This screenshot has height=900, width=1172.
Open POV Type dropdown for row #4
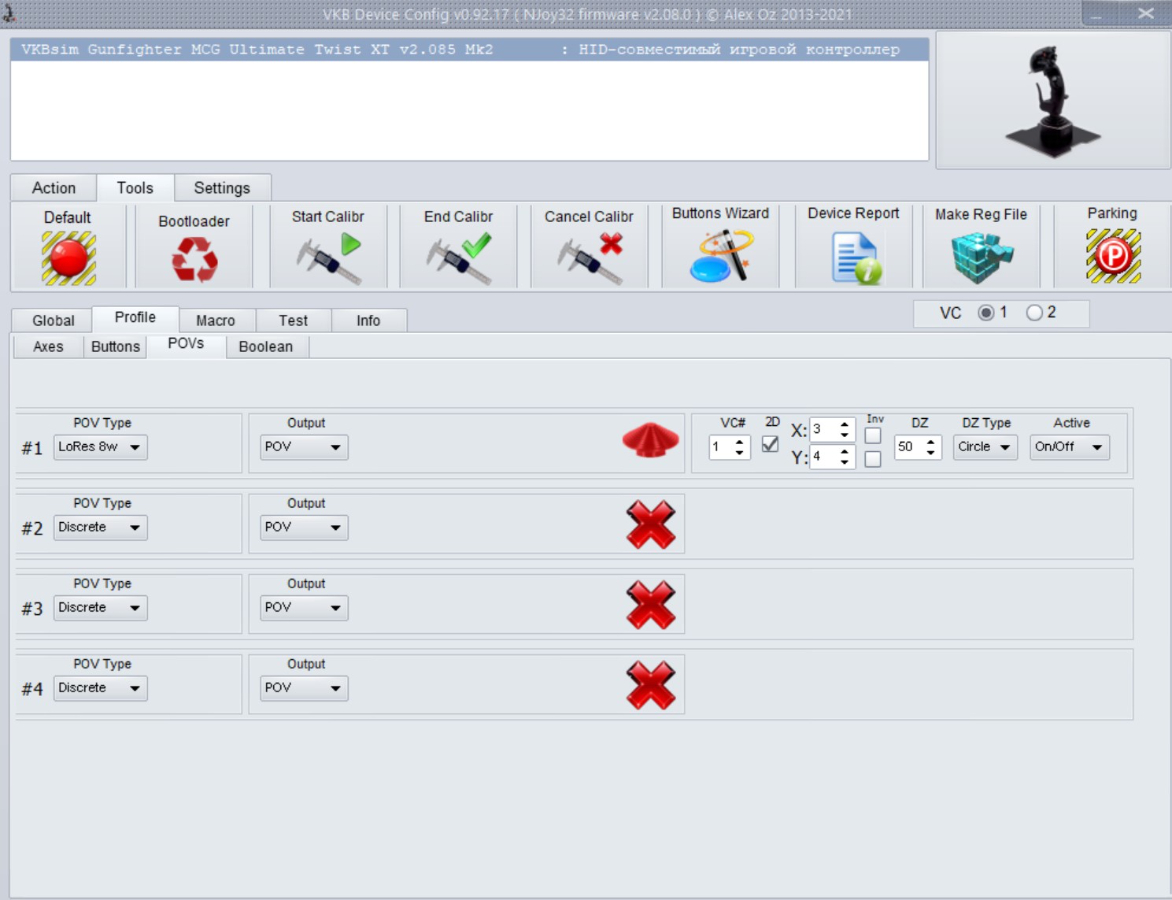[x=100, y=688]
